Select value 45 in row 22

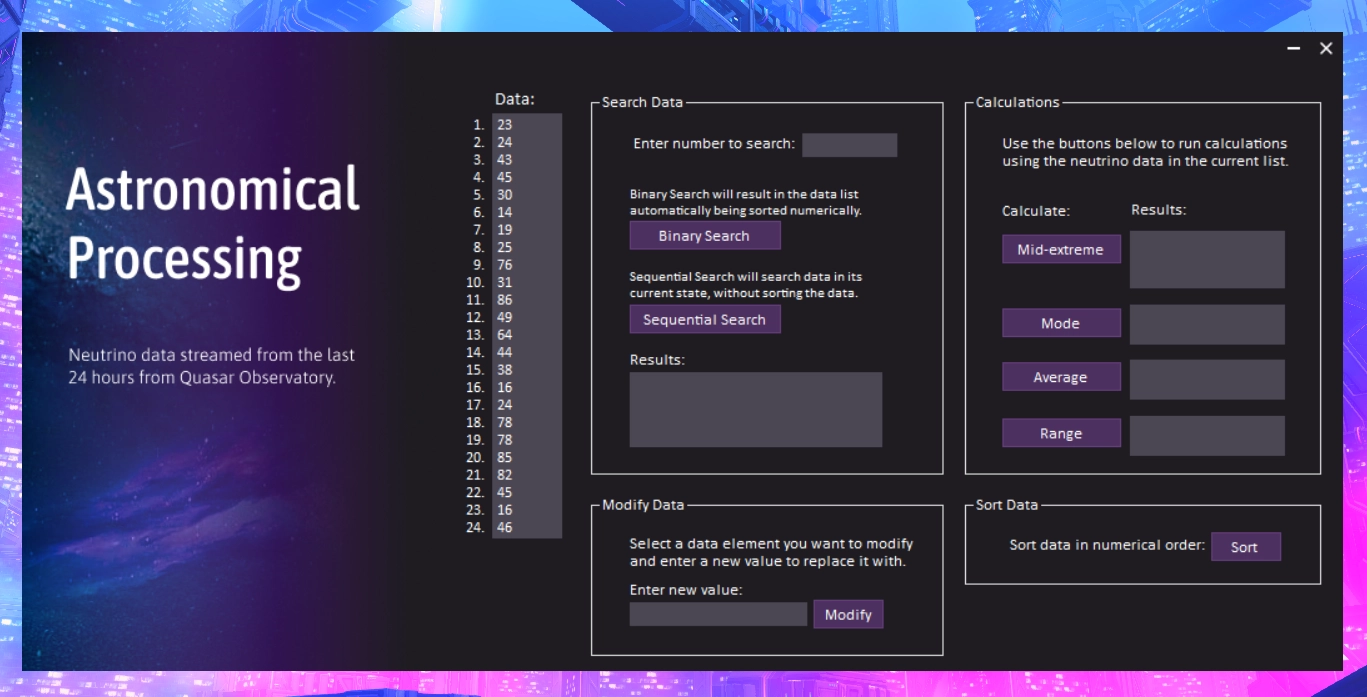click(527, 492)
